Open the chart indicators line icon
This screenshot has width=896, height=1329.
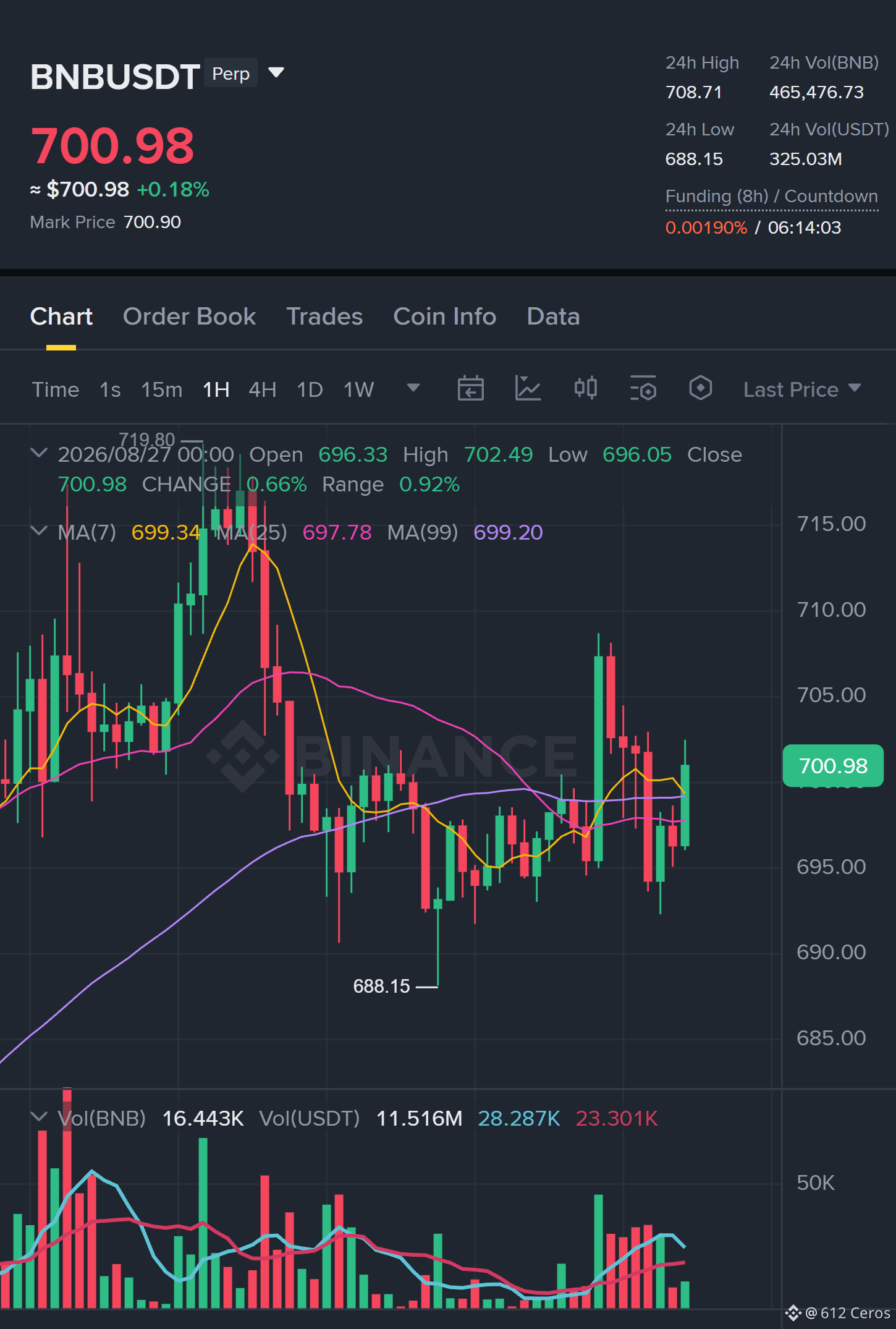pyautogui.click(x=528, y=389)
